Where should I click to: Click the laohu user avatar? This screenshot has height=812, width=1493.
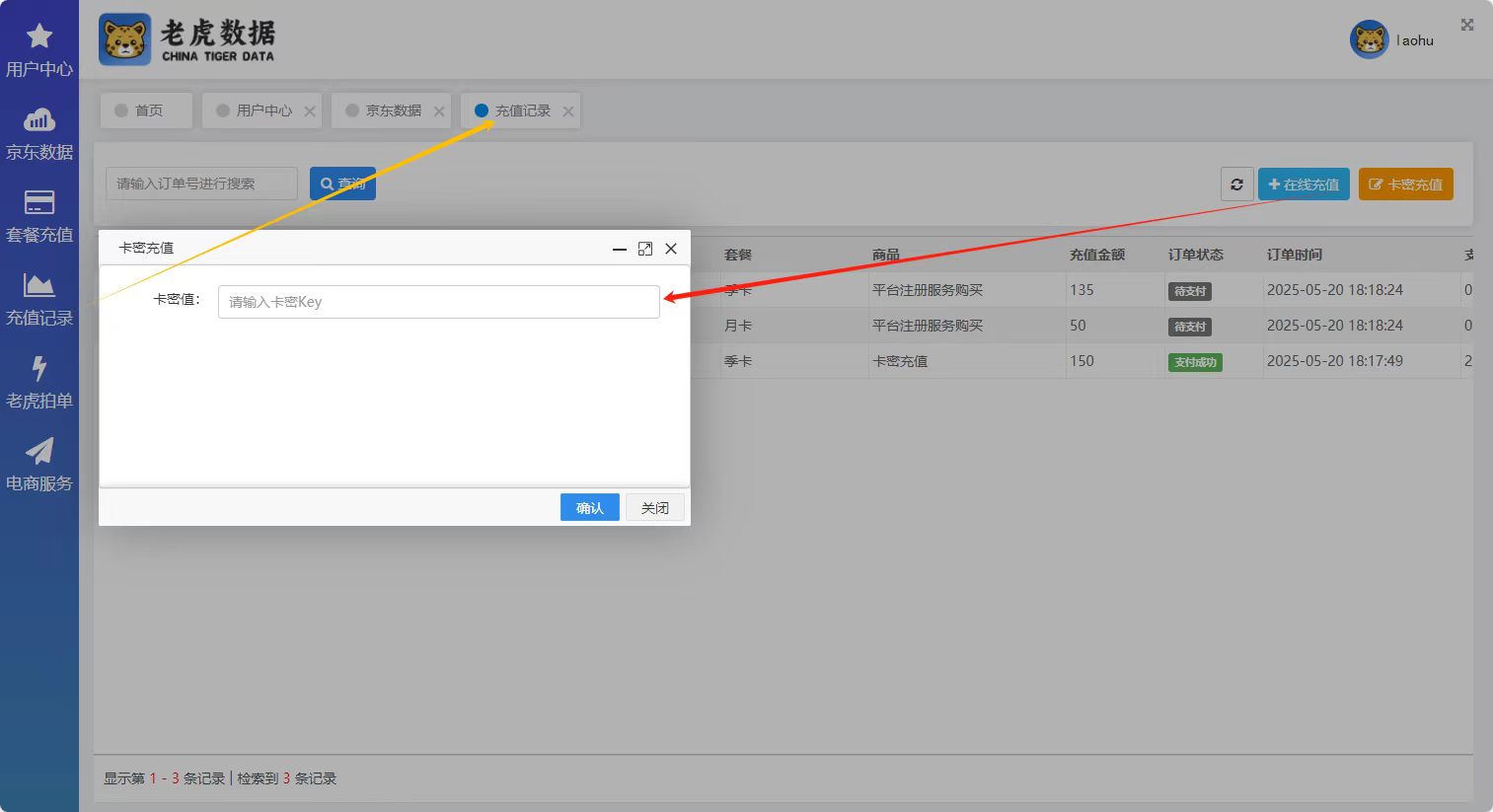pos(1369,40)
